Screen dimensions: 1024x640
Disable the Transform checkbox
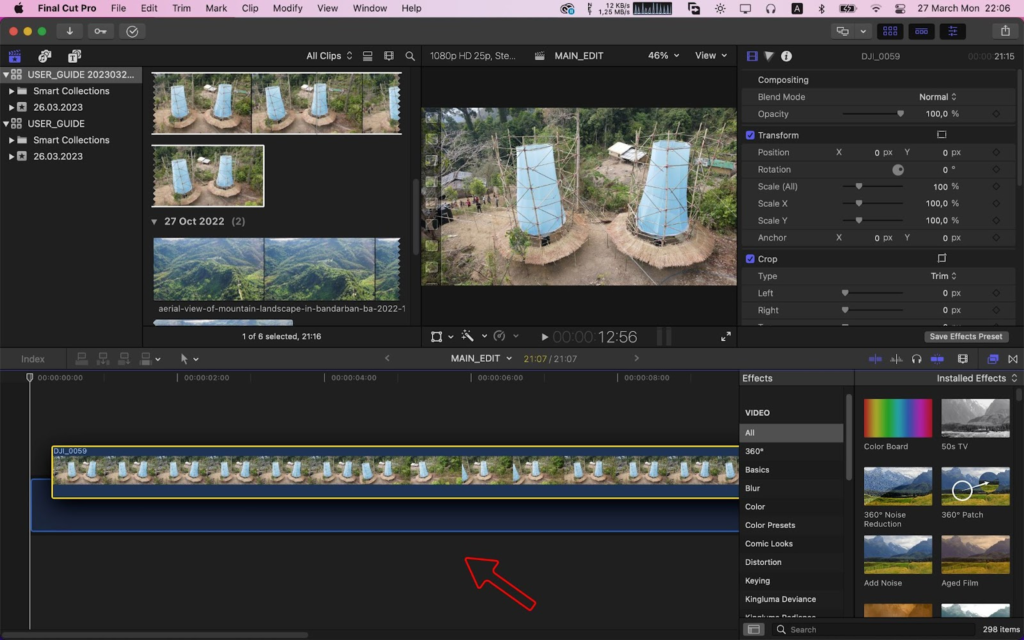(750, 135)
